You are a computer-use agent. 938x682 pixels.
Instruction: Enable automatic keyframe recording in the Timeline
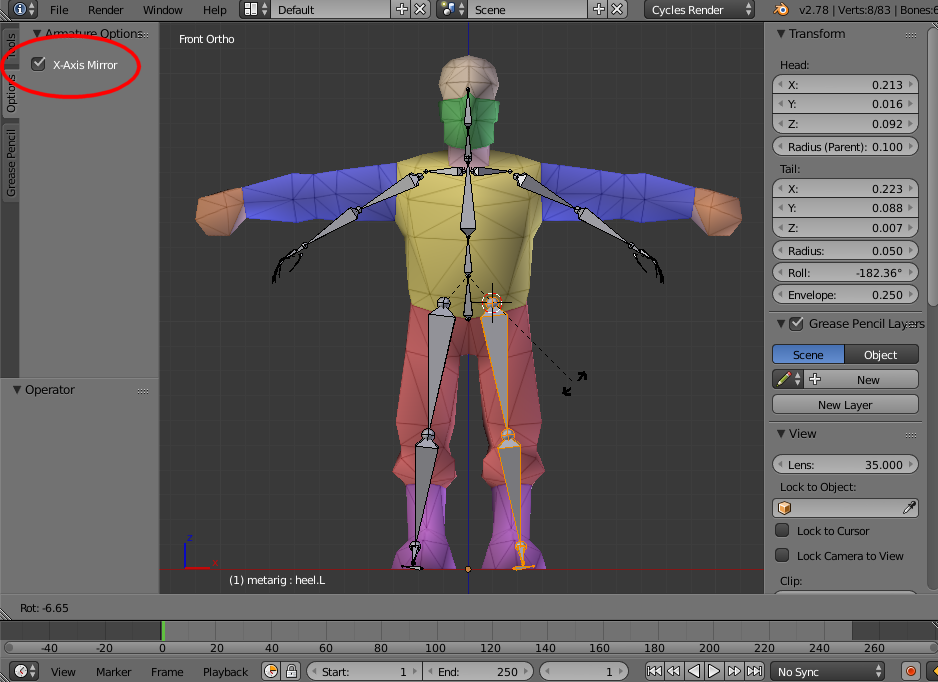click(908, 671)
